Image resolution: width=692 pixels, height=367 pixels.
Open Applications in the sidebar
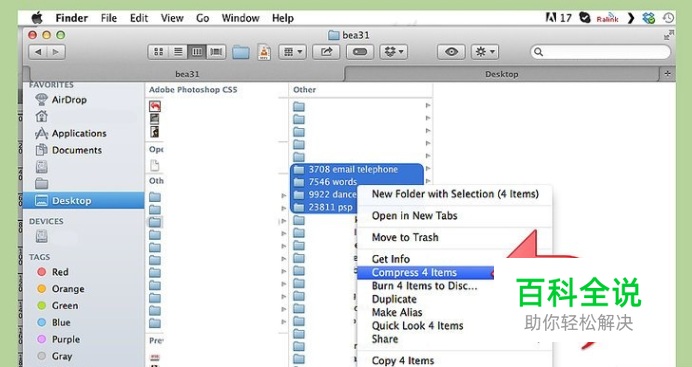(x=71, y=133)
